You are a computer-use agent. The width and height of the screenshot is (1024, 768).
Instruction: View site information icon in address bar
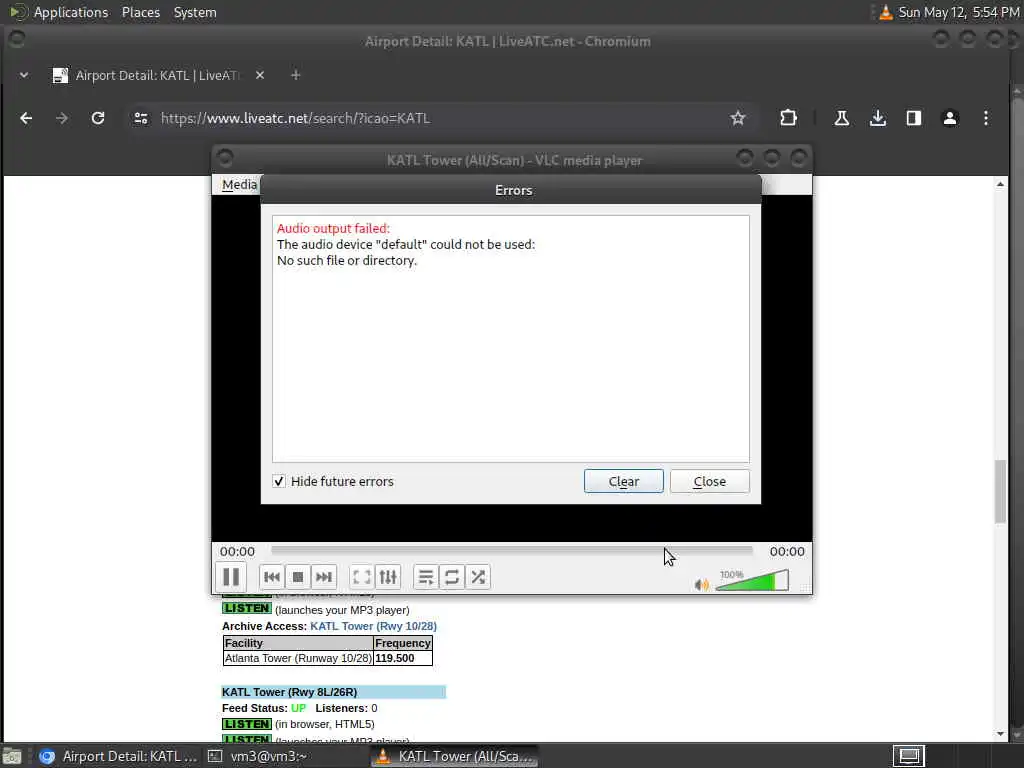coord(140,118)
